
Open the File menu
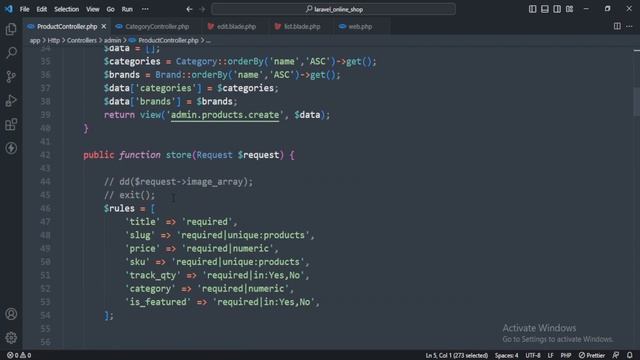pos(24,9)
